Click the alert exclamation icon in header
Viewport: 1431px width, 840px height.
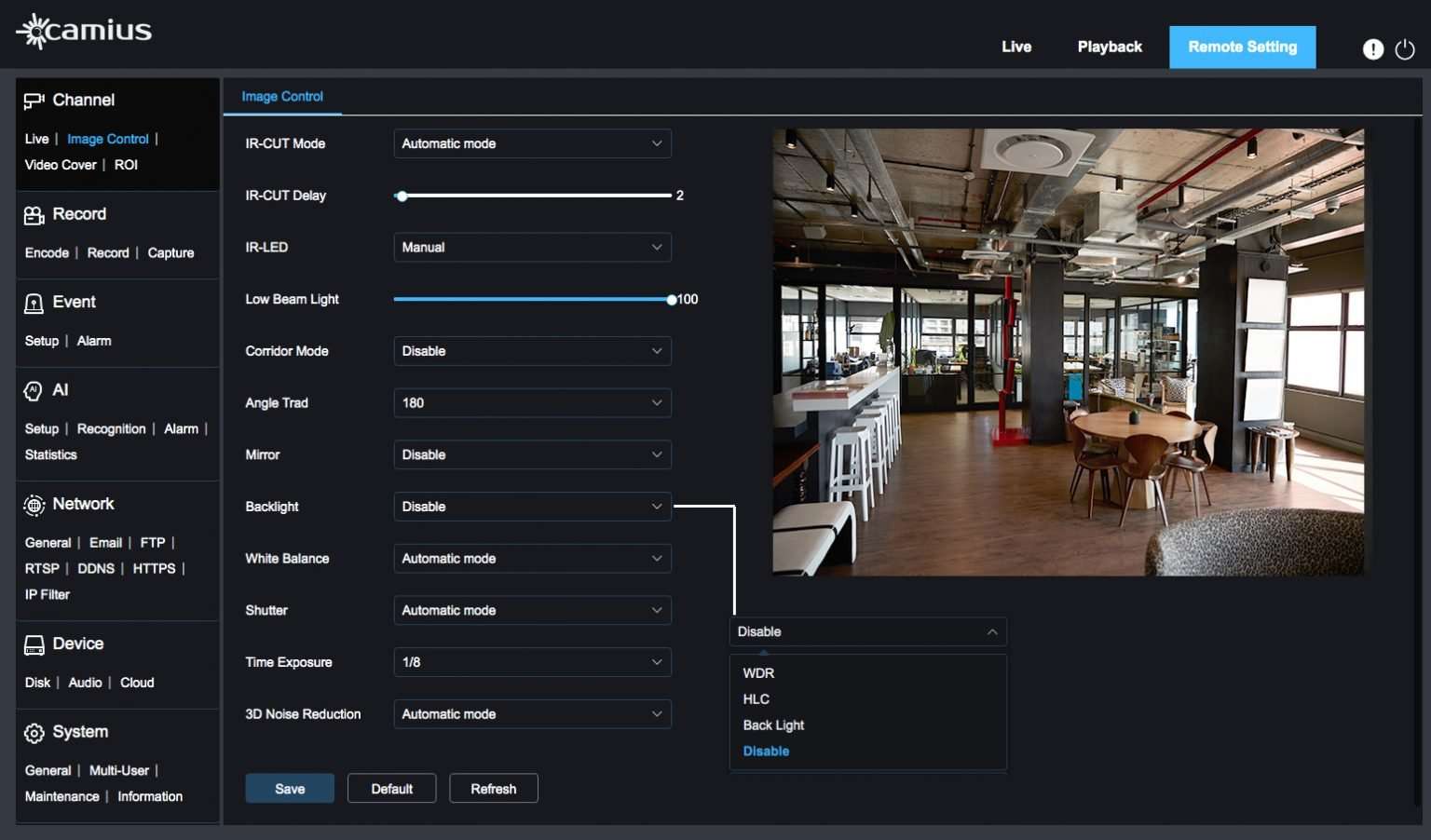pyautogui.click(x=1372, y=49)
